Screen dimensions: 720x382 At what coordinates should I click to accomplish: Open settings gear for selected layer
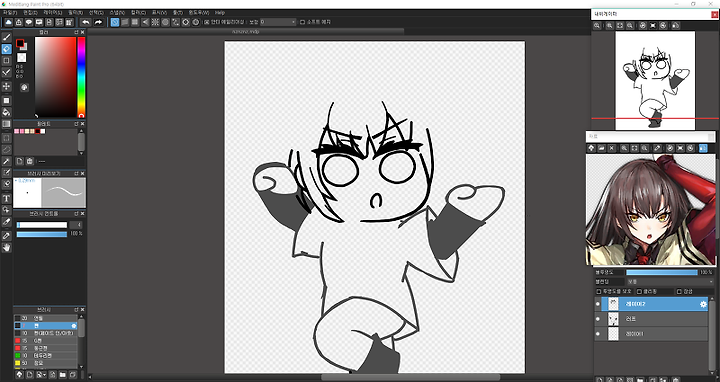point(703,304)
